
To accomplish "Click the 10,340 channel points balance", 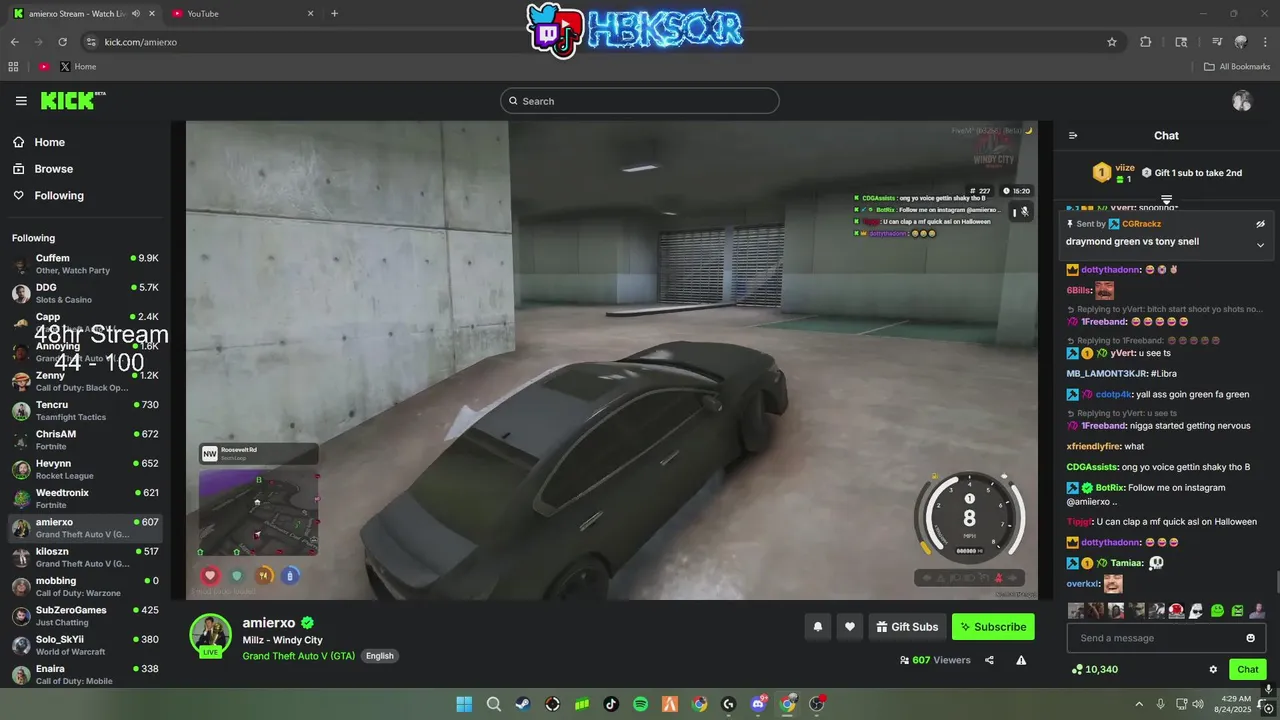I will [x=1095, y=669].
